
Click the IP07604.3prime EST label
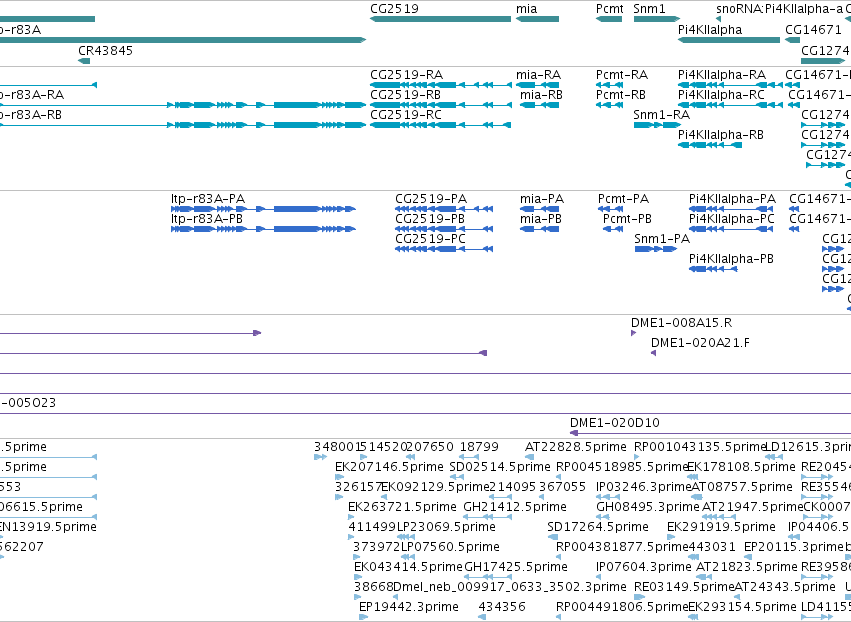644,567
